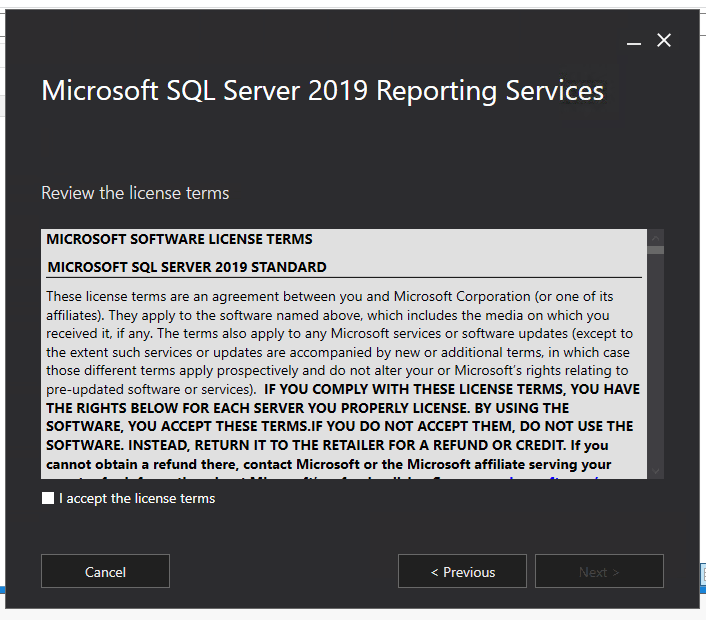Open the partially visible blue hyperlink in license text
The width and height of the screenshot is (706, 620).
(x=560, y=476)
